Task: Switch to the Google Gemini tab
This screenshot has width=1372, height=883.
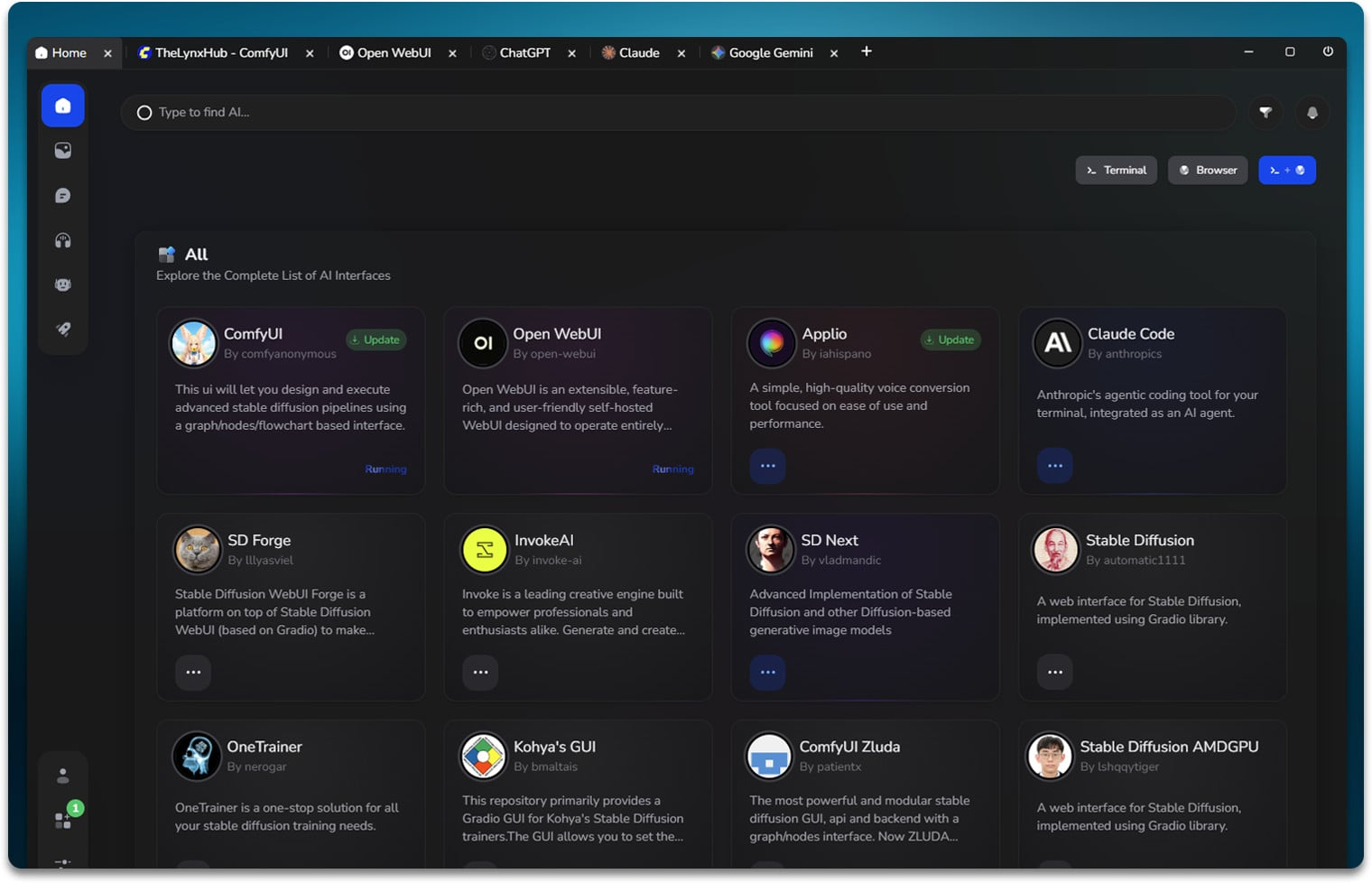Action: pyautogui.click(x=769, y=53)
